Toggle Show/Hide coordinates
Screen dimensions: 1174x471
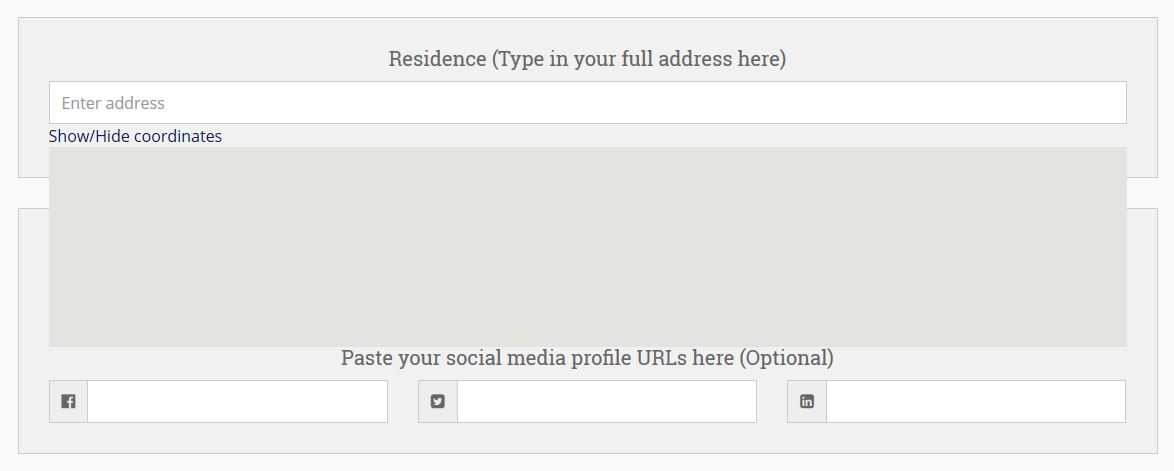coord(136,136)
